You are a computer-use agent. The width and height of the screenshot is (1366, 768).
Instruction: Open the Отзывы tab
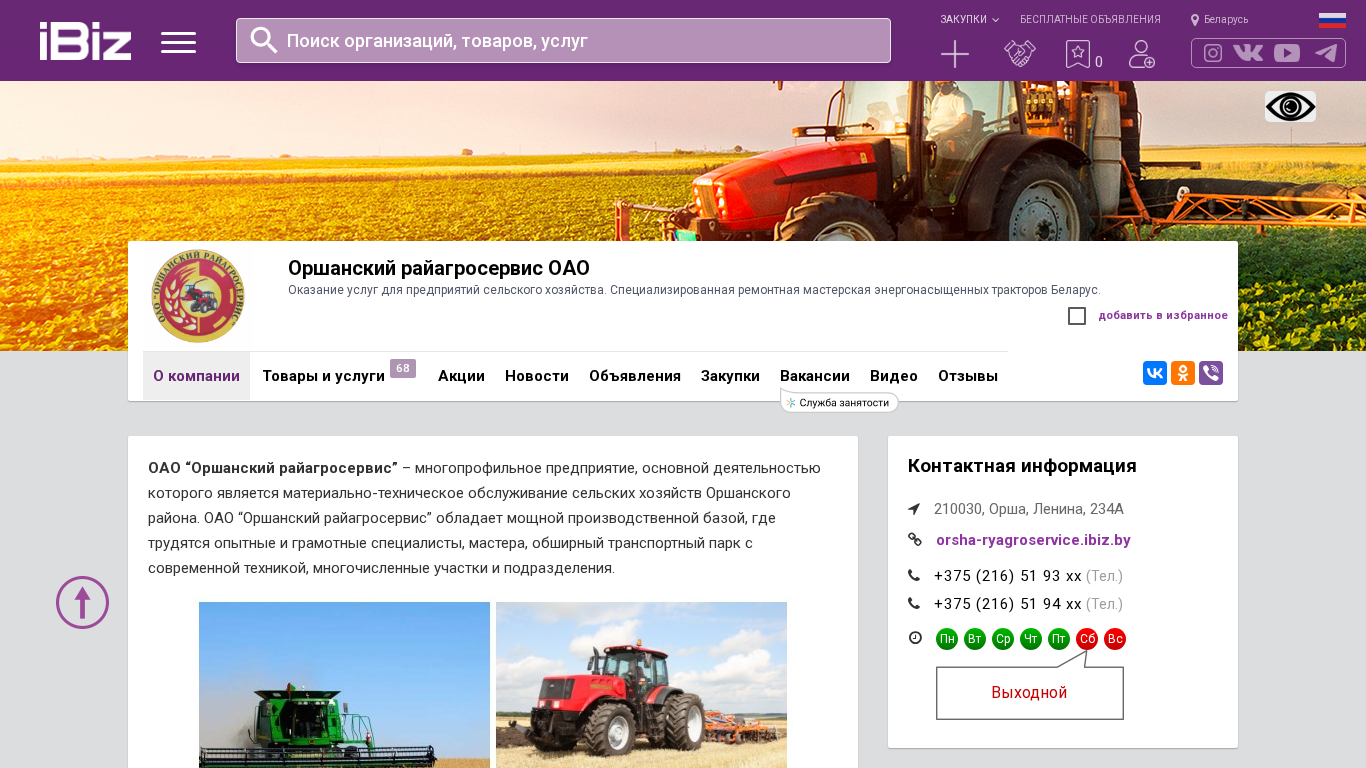(968, 376)
